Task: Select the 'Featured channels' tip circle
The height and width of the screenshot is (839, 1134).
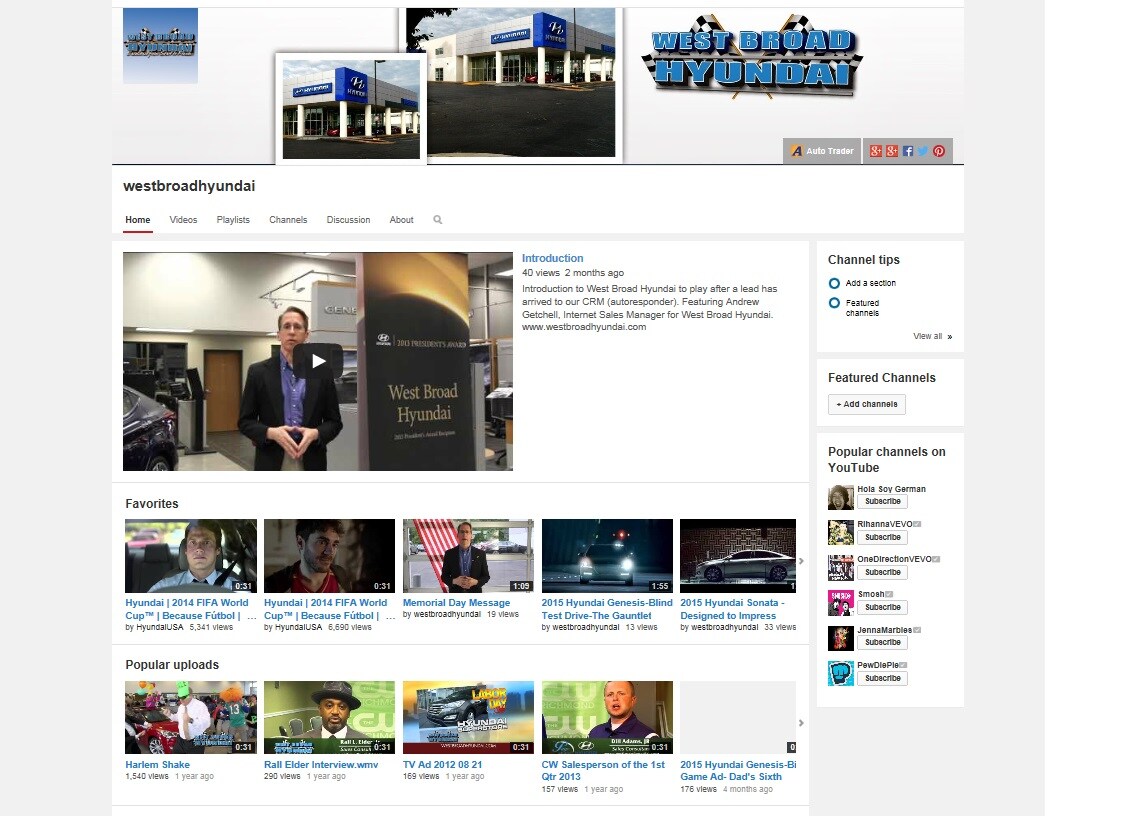Action: point(834,303)
